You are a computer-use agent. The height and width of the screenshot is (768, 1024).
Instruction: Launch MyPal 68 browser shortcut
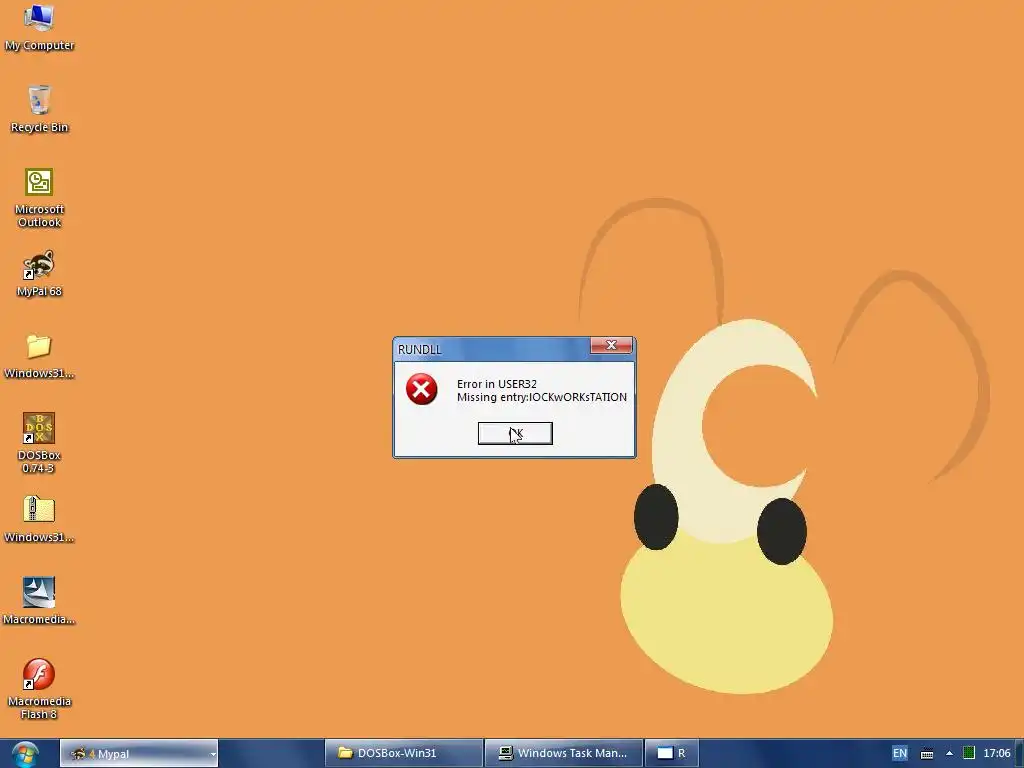[x=39, y=273]
